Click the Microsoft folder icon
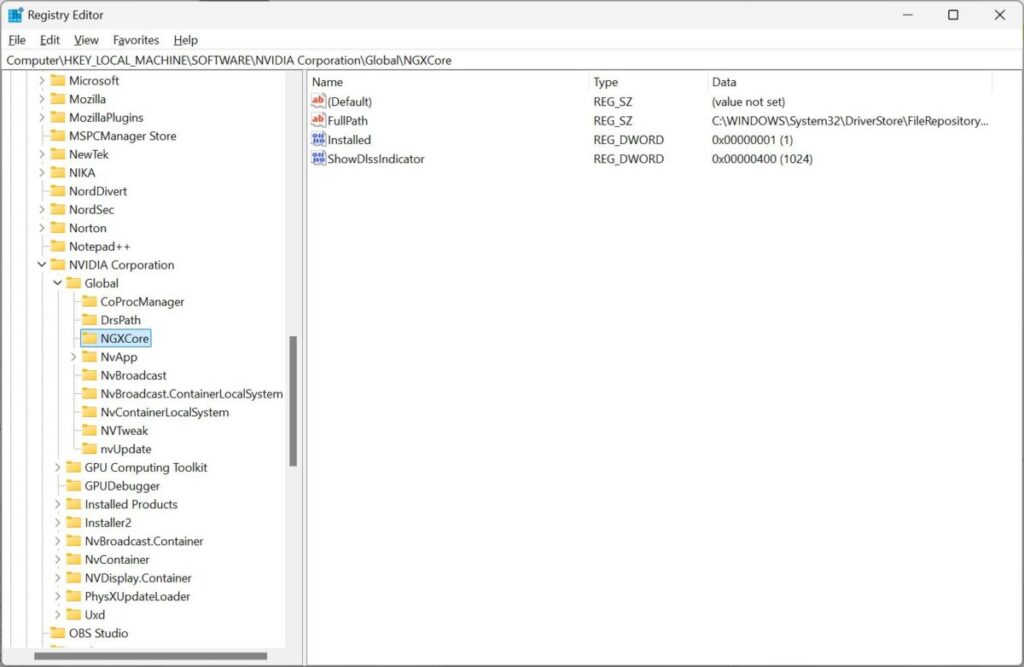The image size is (1024, 667). [x=58, y=80]
